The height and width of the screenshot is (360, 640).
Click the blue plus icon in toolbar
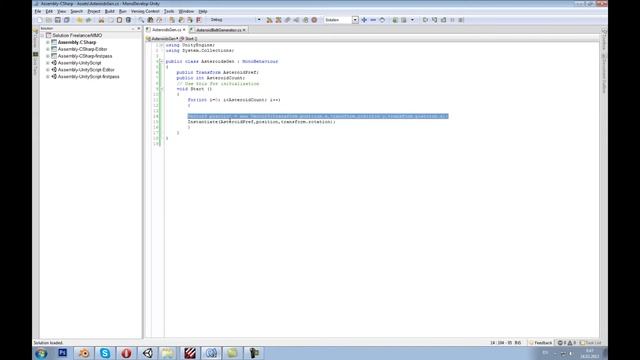(364, 20)
